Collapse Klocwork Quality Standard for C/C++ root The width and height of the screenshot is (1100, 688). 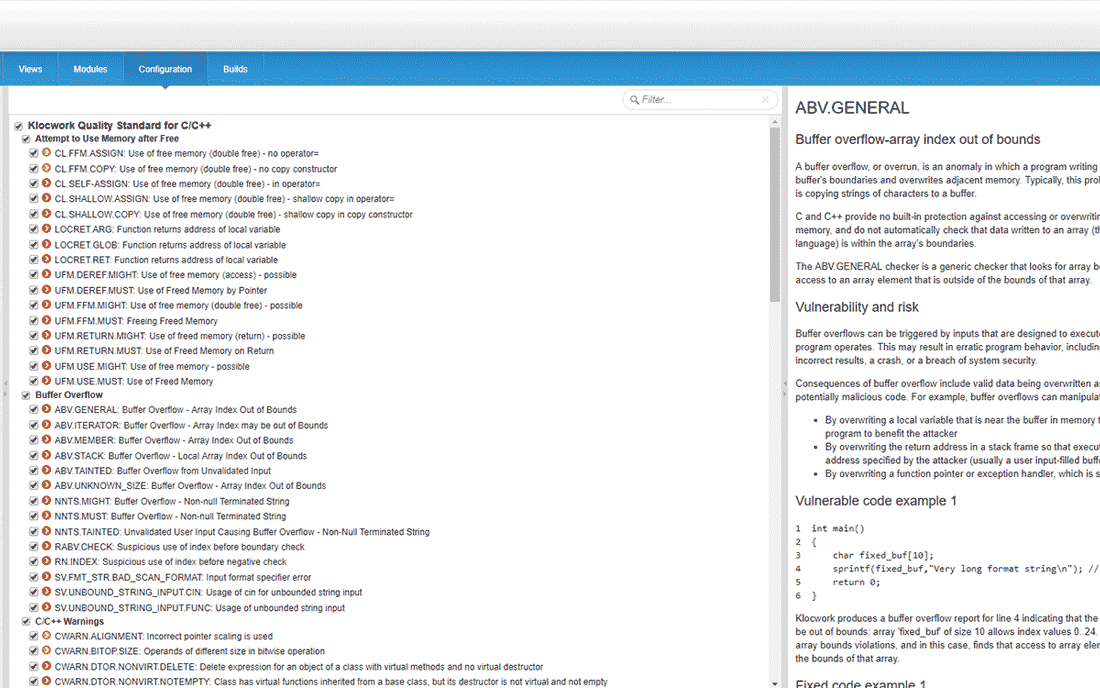119,125
